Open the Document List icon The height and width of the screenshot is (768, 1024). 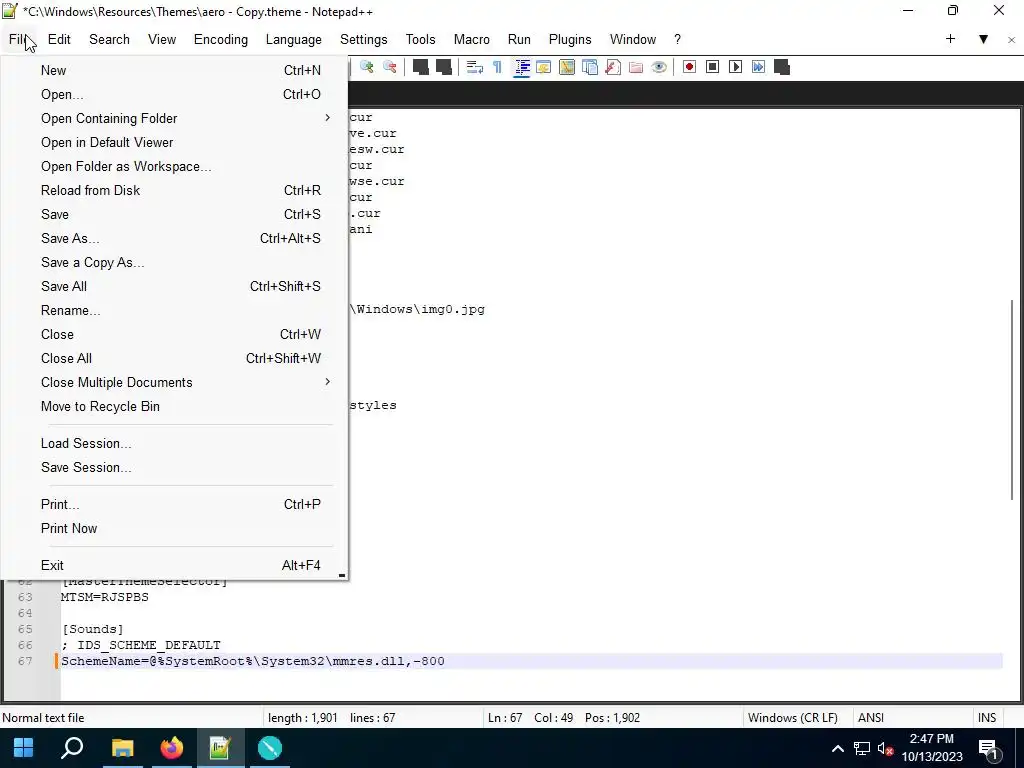point(590,67)
